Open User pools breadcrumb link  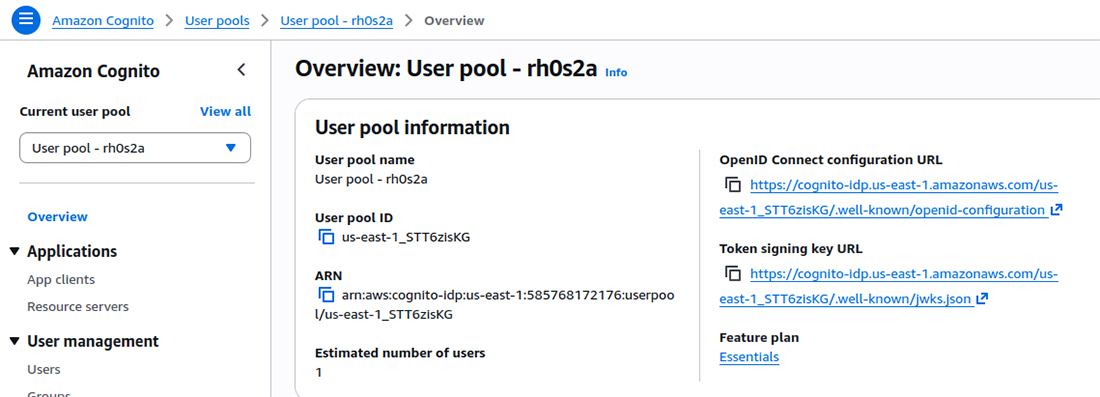point(217,20)
